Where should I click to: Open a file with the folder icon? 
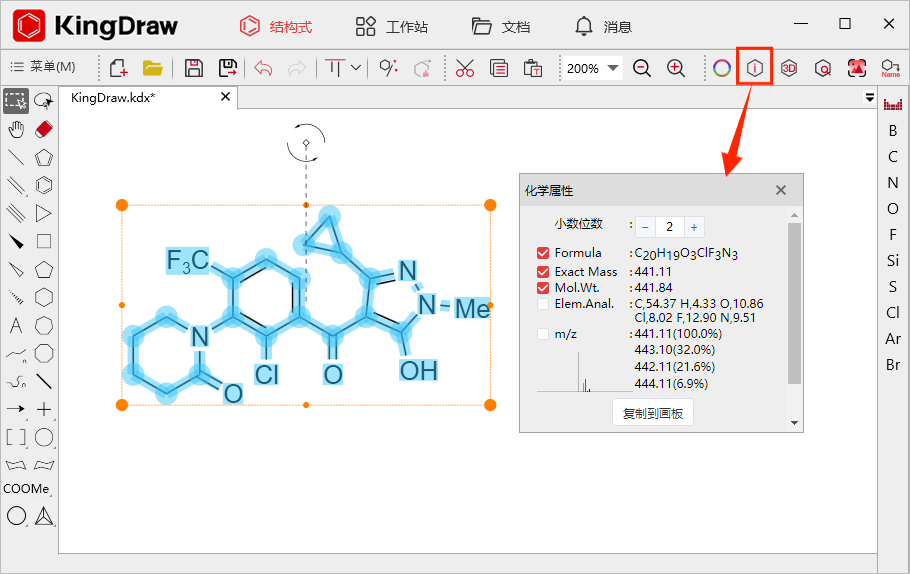tap(153, 68)
